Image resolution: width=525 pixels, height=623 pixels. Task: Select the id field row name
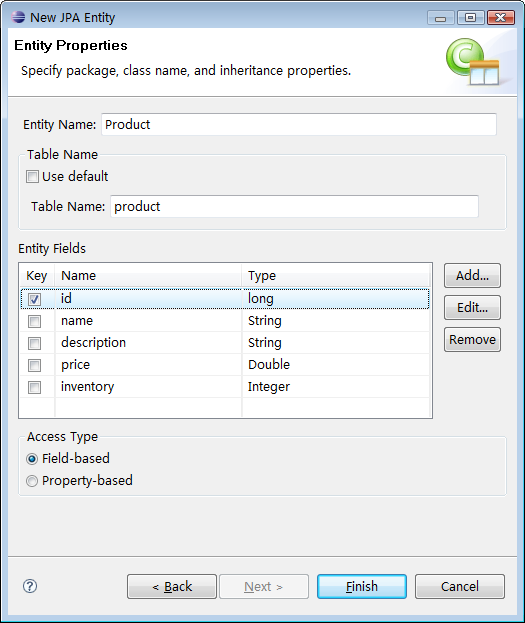coord(66,298)
